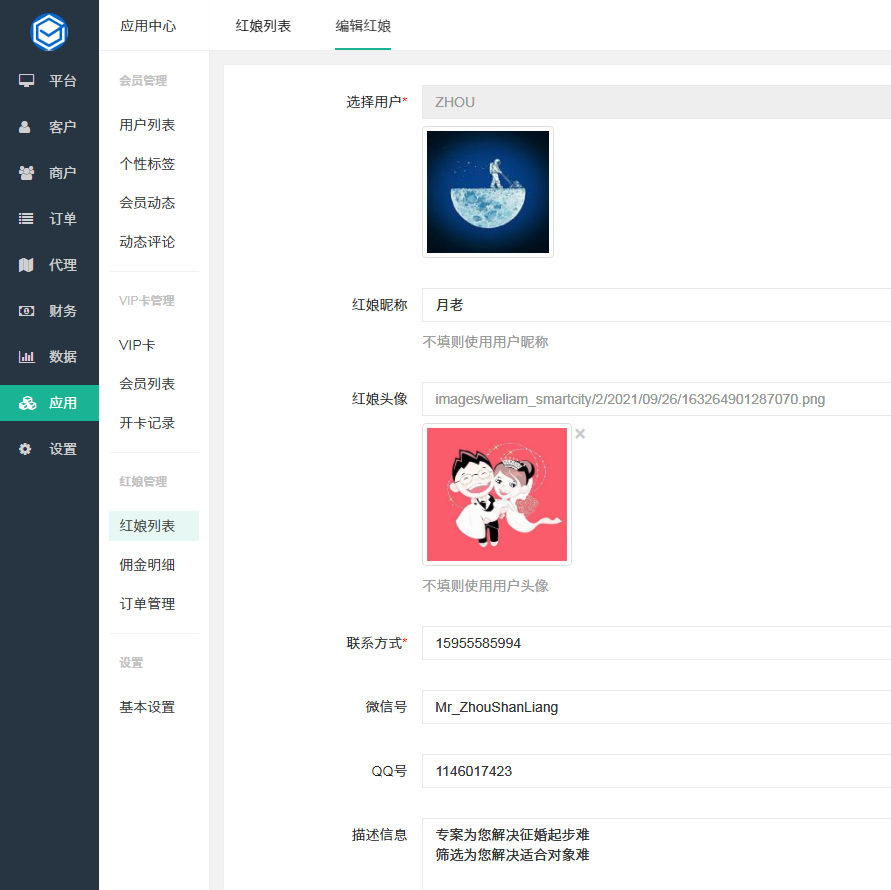Image resolution: width=891 pixels, height=890 pixels.
Task: Open 用户列表 in the submenu
Action: [x=147, y=125]
